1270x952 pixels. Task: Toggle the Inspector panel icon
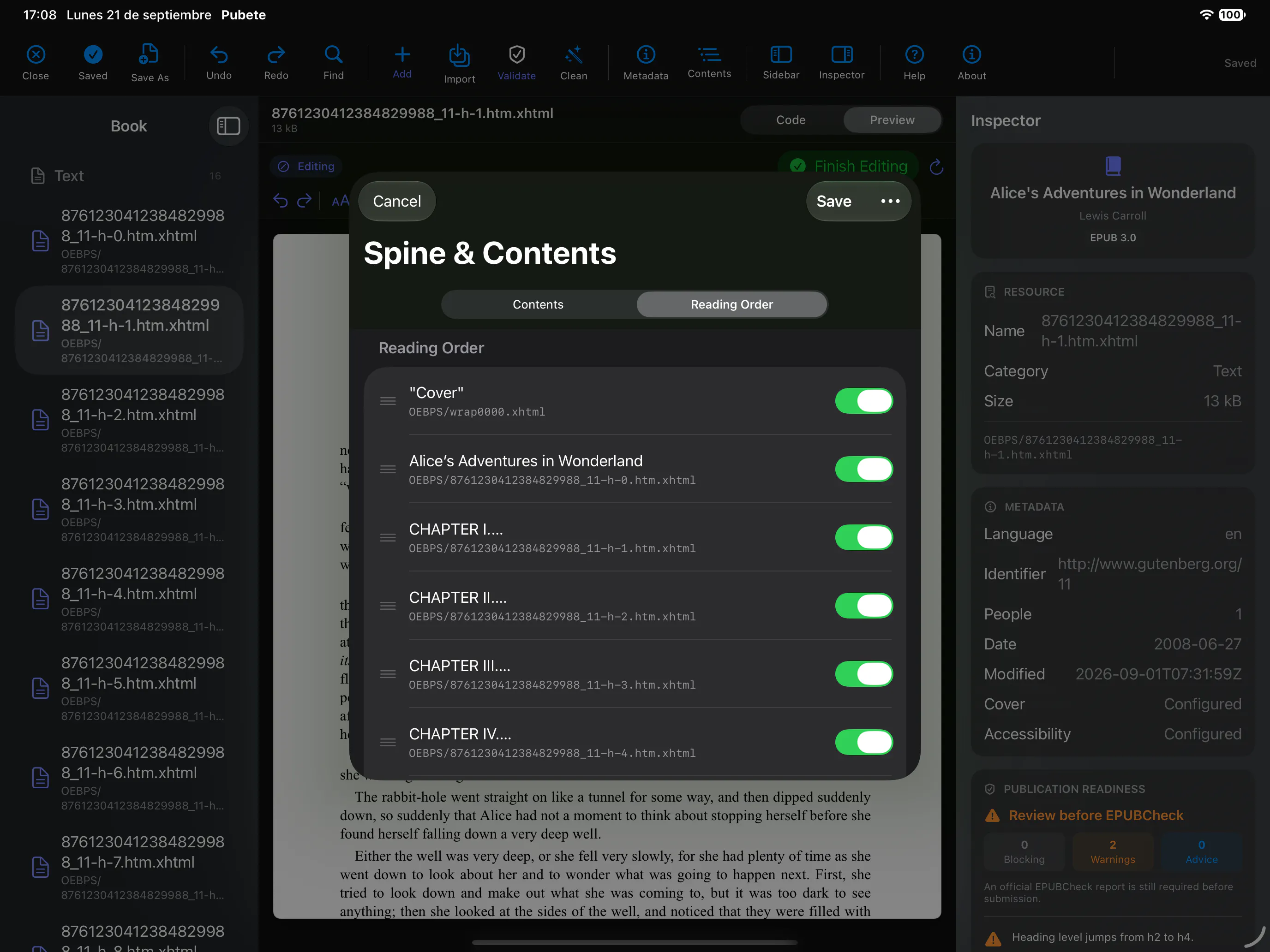pyautogui.click(x=841, y=54)
